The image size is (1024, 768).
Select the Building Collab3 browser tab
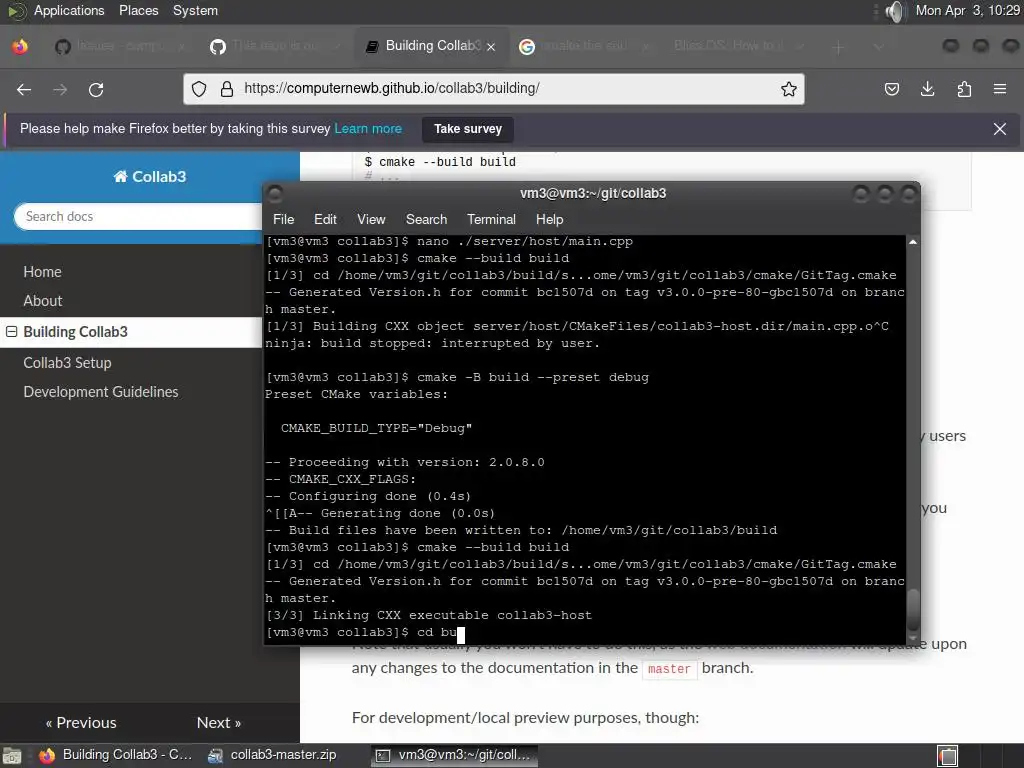coord(431,46)
